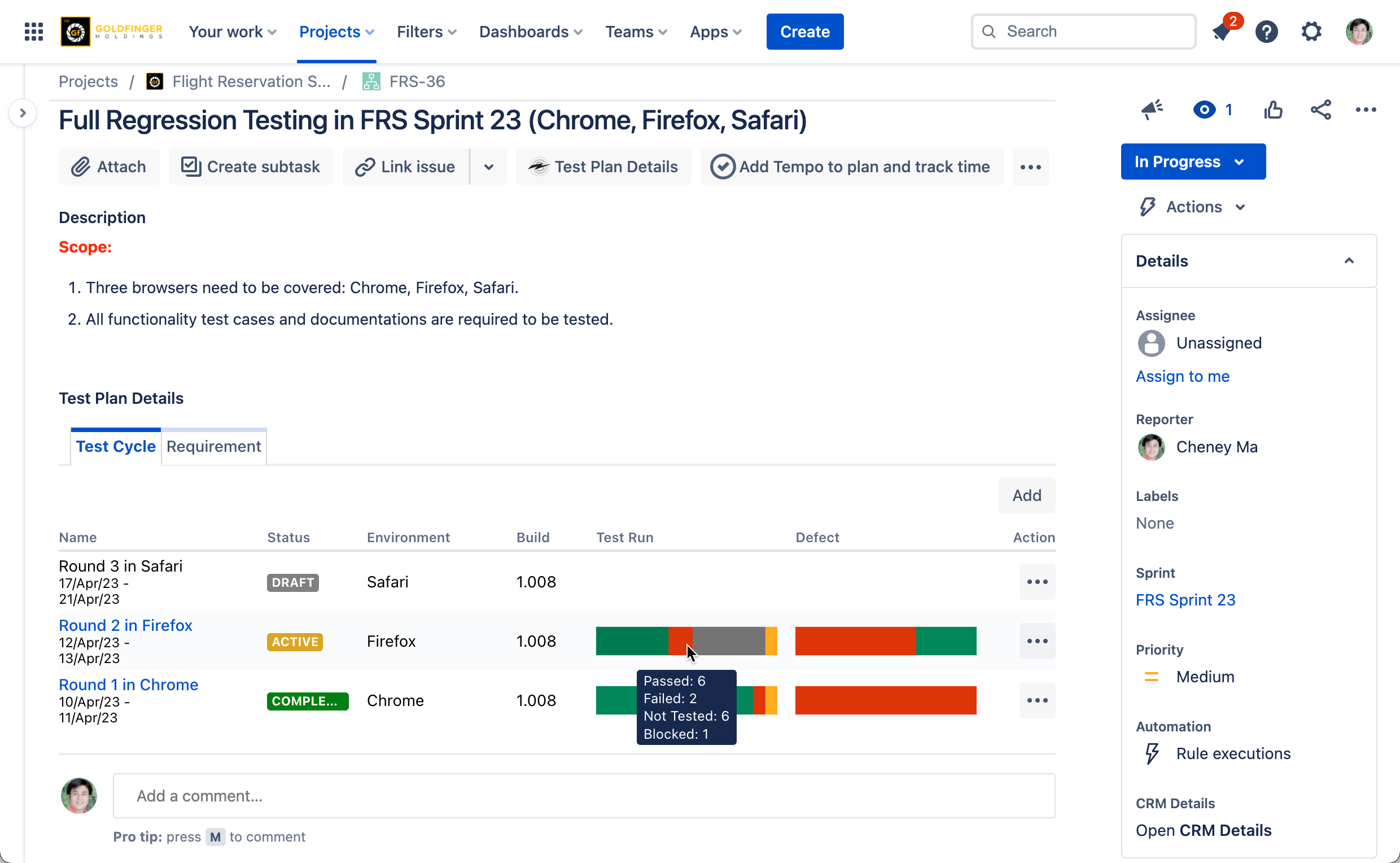Expand the Link issue dropdown arrow

(x=488, y=167)
